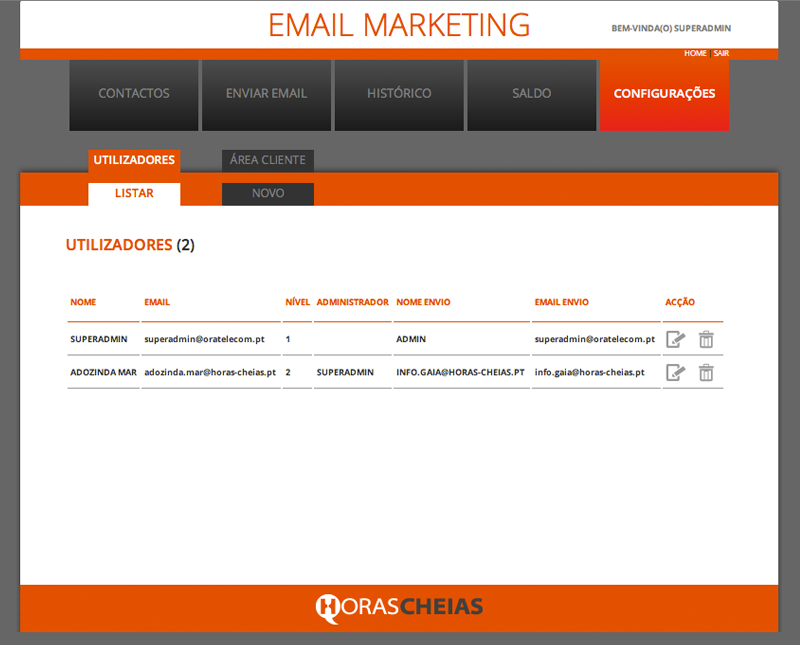Click the ADMIN nome envio cell
The image size is (800, 645).
[x=411, y=339]
